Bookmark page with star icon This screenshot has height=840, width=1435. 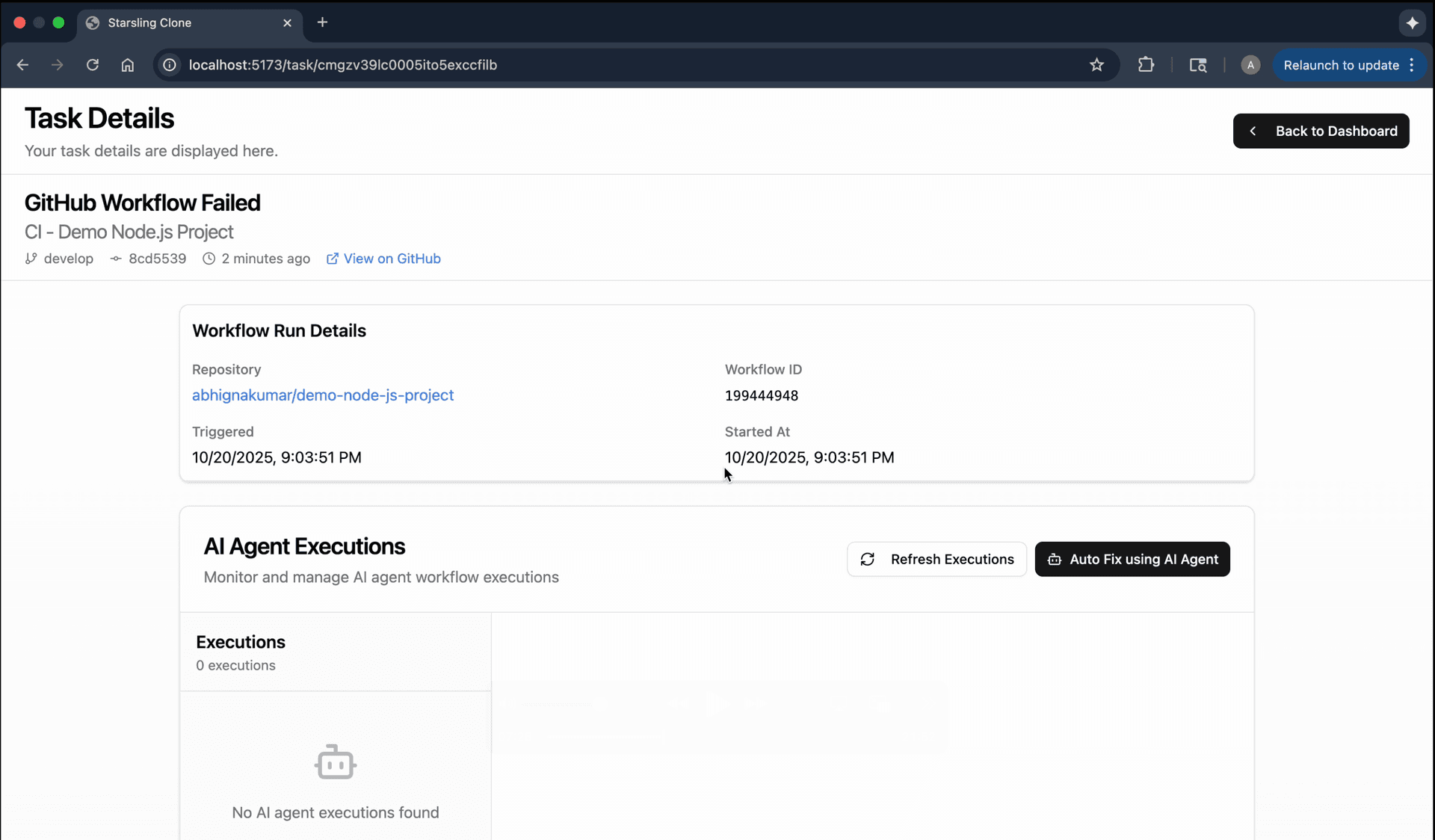(1096, 65)
